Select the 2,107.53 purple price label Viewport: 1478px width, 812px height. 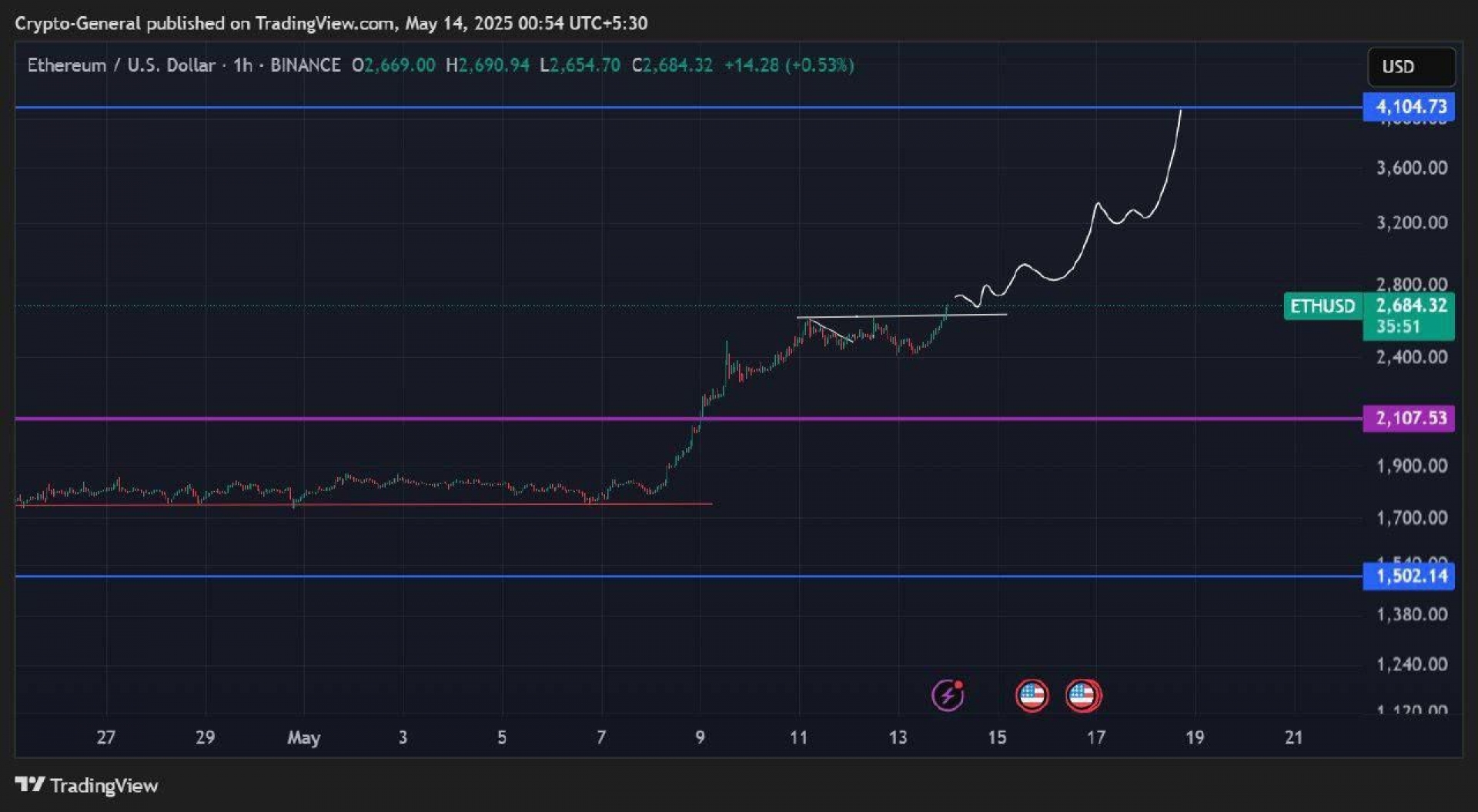pyautogui.click(x=1409, y=418)
